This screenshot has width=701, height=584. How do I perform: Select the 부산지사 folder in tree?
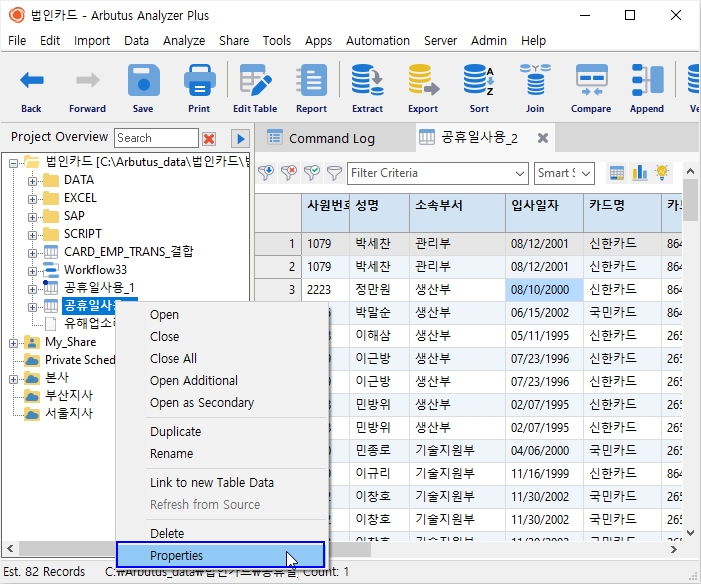pyautogui.click(x=69, y=396)
